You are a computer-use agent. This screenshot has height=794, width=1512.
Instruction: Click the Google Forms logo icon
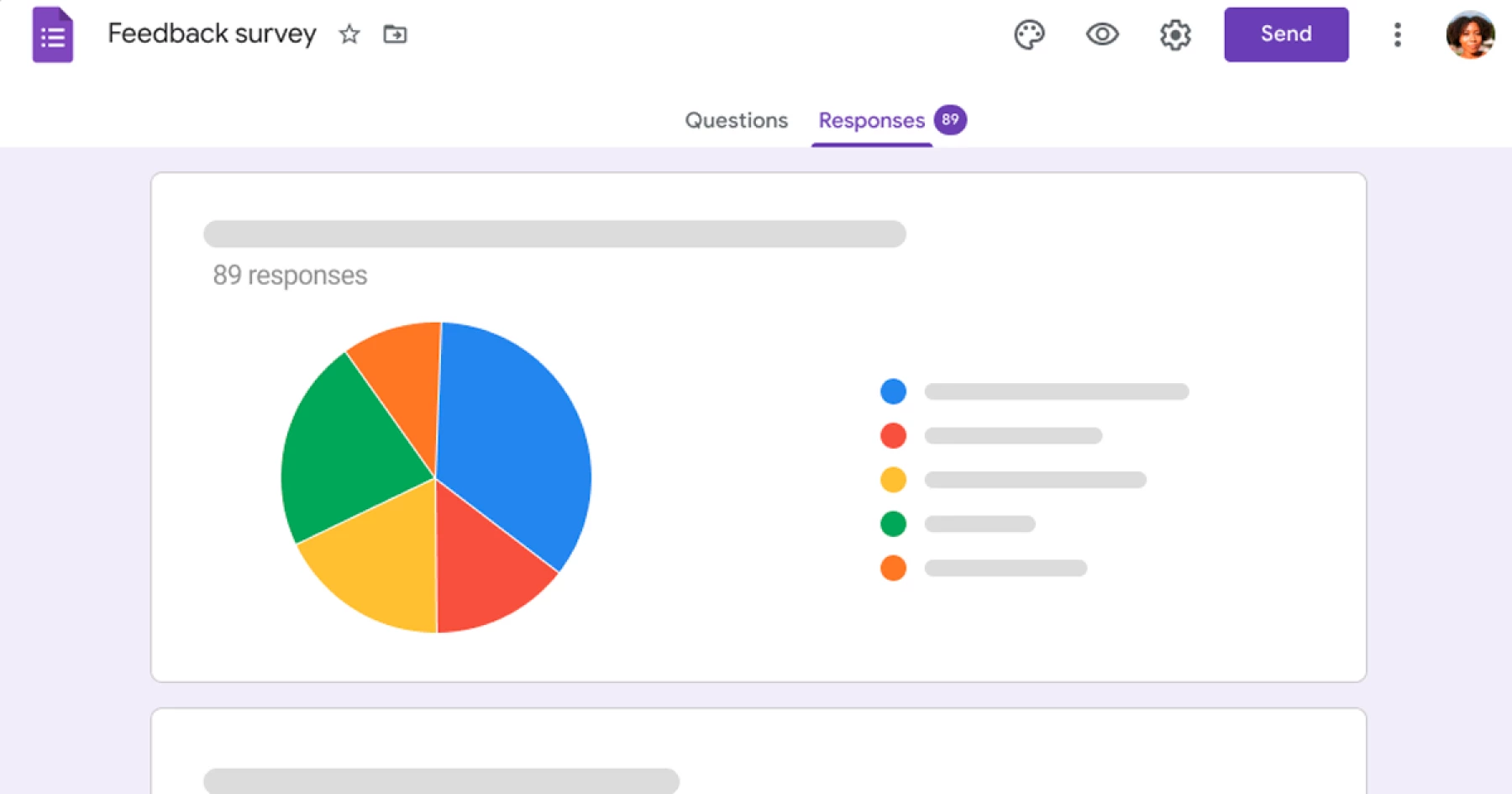(x=52, y=35)
